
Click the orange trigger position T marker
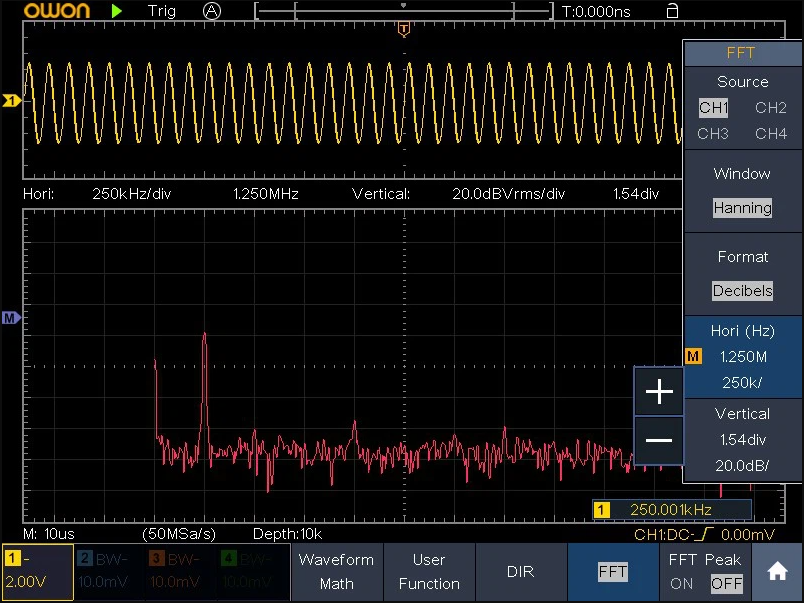point(403,30)
